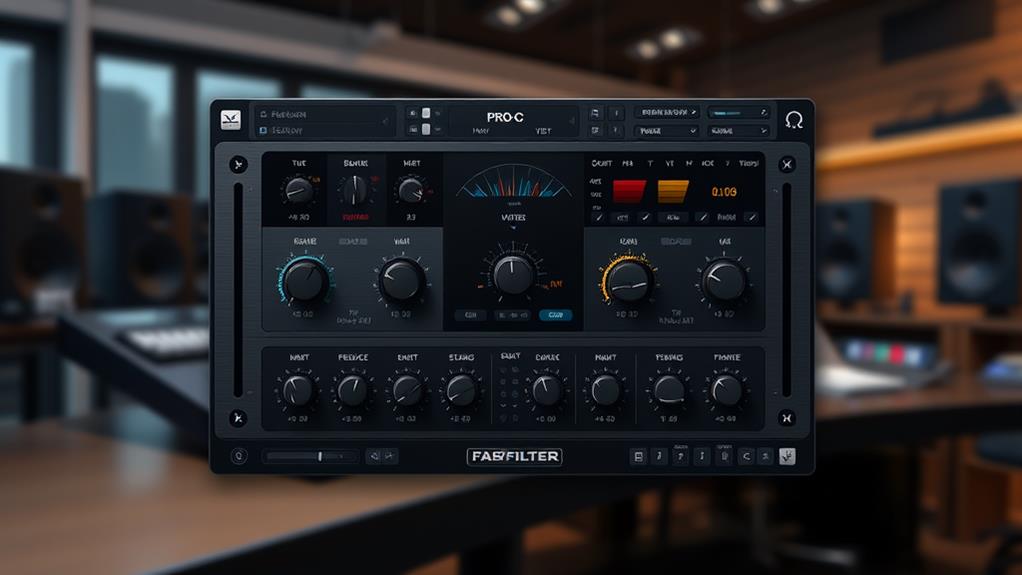Click the orange color swatch
Image resolution: width=1022 pixels, height=575 pixels.
[673, 191]
